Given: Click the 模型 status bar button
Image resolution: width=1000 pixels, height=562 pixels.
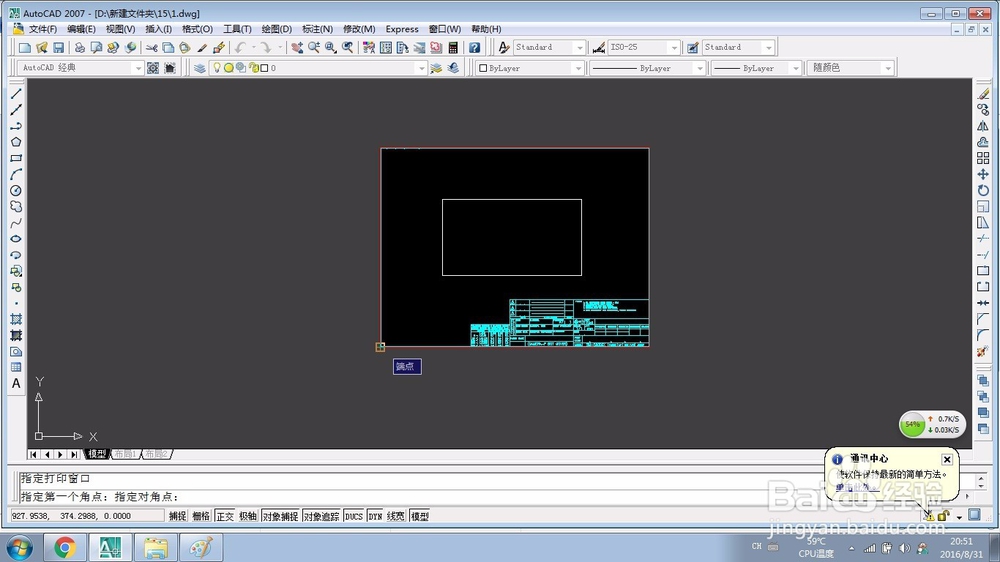Looking at the screenshot, I should 420,516.
